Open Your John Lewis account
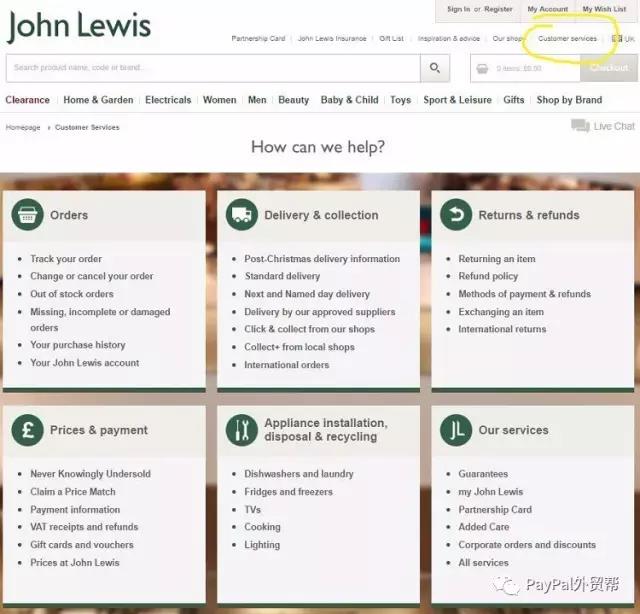The width and height of the screenshot is (640, 614). pos(84,363)
